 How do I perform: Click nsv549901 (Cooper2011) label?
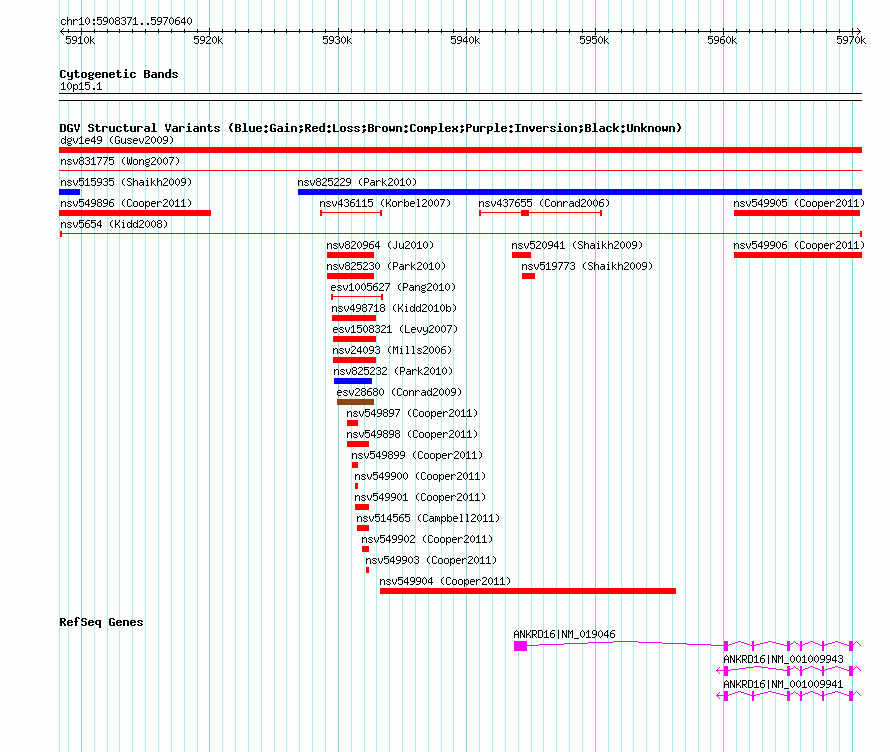tap(420, 497)
